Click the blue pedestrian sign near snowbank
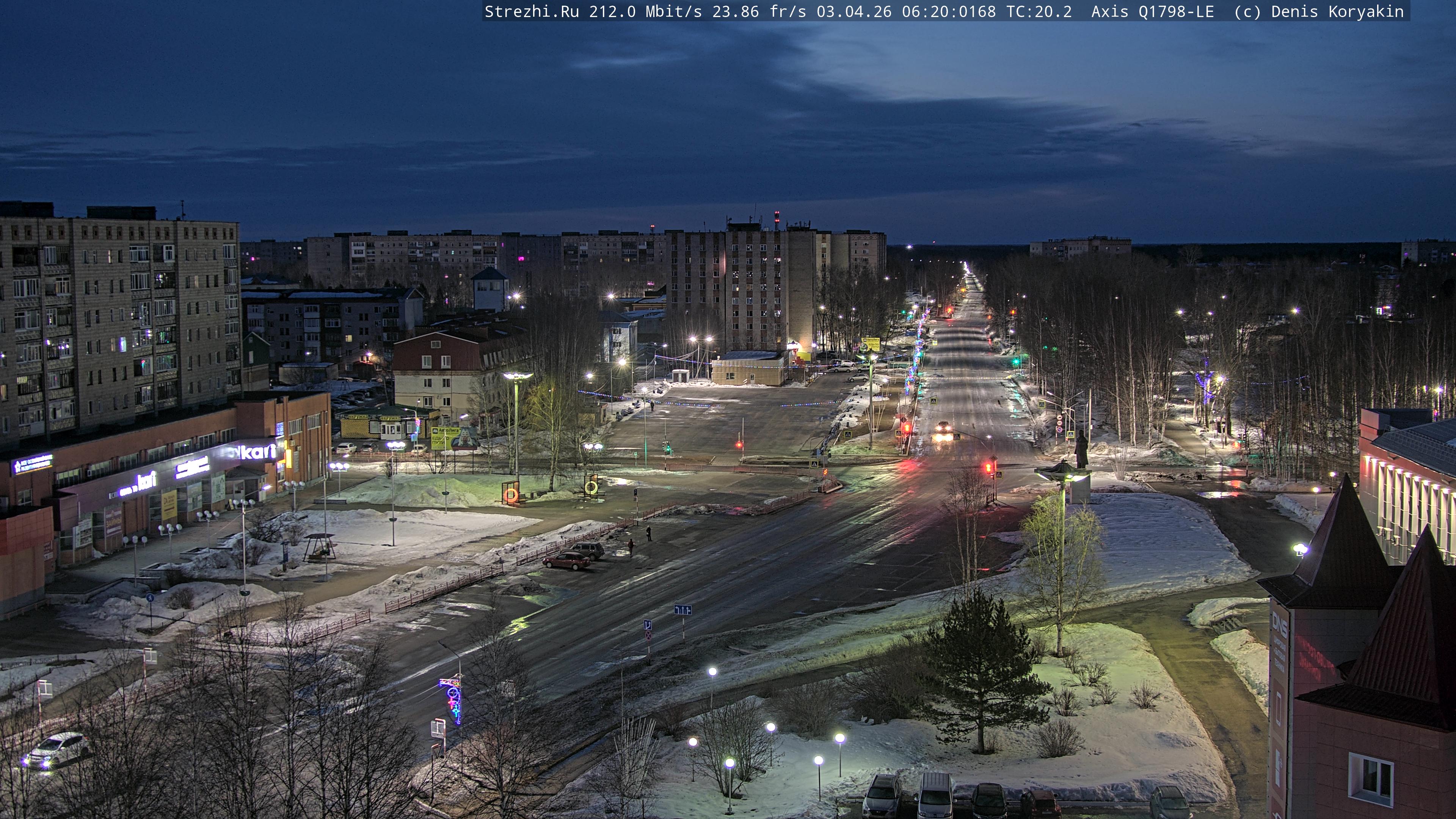Image resolution: width=1456 pixels, height=819 pixels. point(150,598)
